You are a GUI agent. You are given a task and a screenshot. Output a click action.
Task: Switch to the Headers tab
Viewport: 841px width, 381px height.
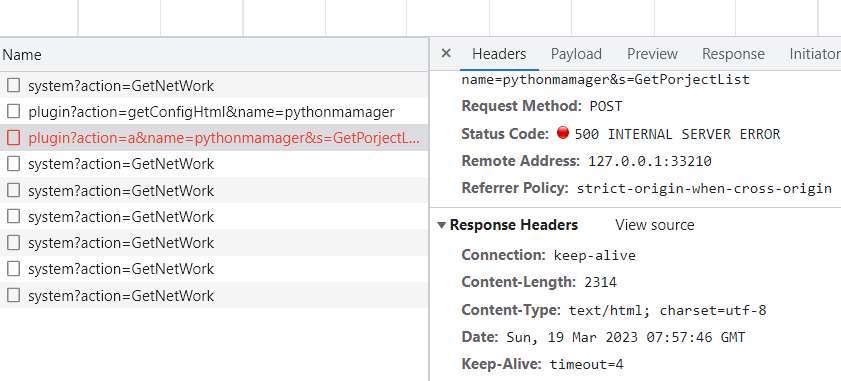coord(499,54)
